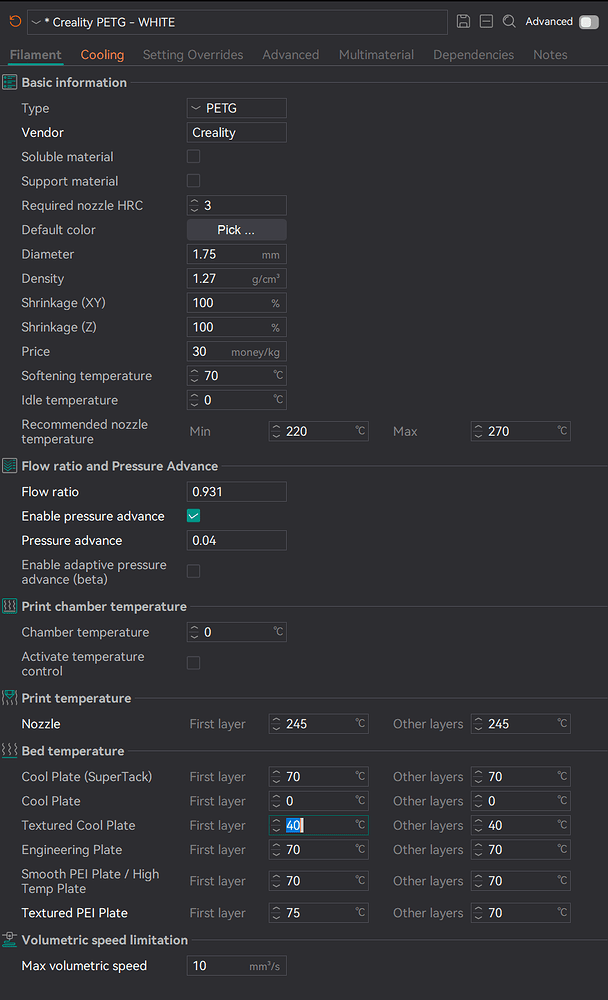Open the Multimaterial tab
This screenshot has height=1000, width=608.
pyautogui.click(x=376, y=55)
